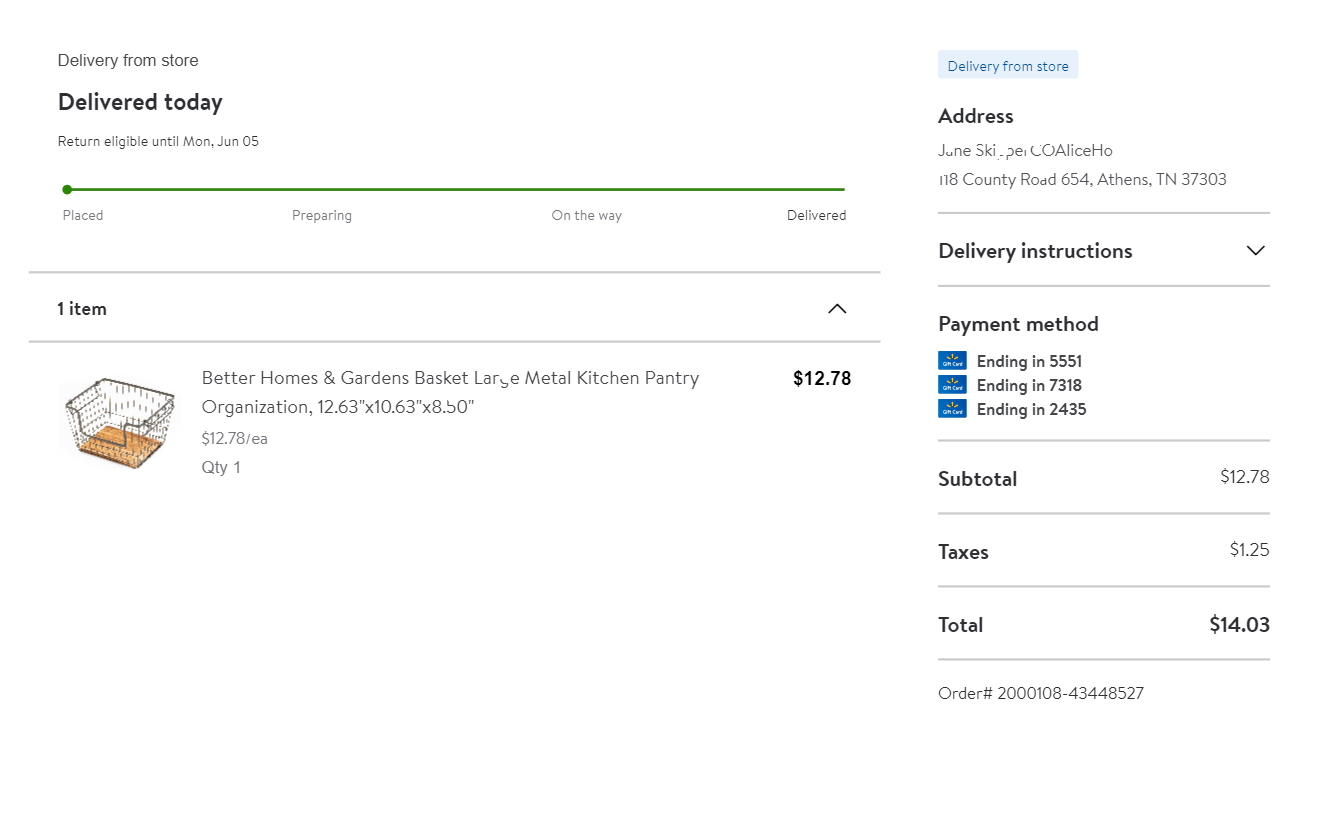Click the green delivery progress bar
The height and width of the screenshot is (834, 1328).
(456, 189)
